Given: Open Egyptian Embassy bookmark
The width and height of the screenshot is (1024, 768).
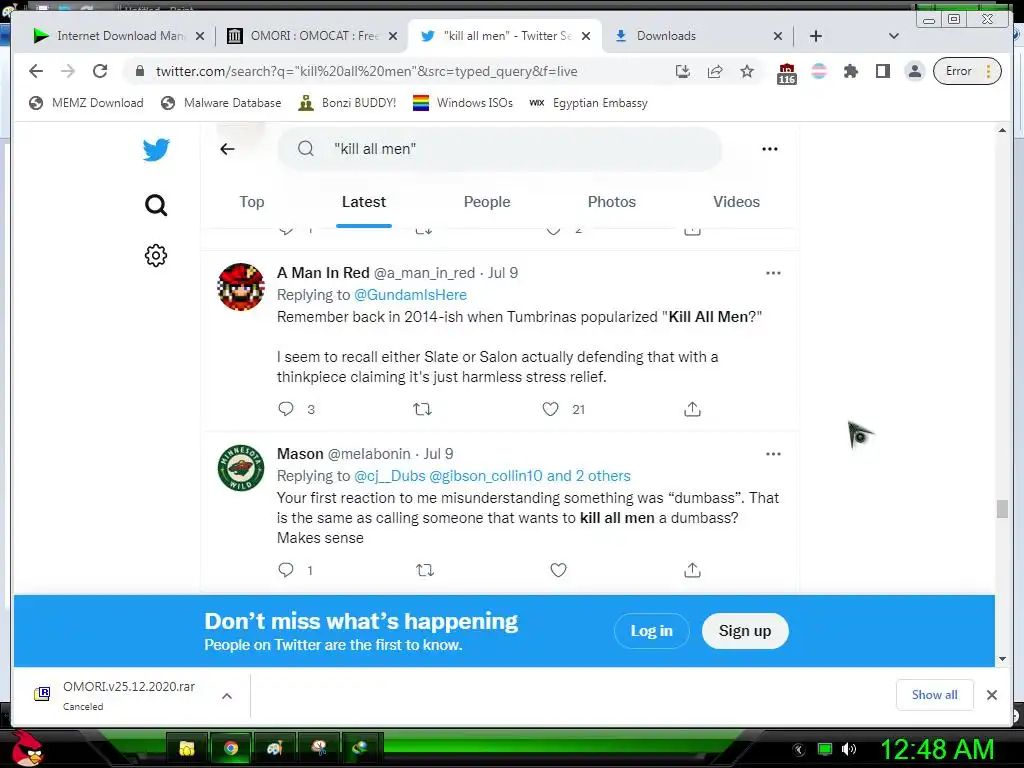Looking at the screenshot, I should click(x=588, y=103).
